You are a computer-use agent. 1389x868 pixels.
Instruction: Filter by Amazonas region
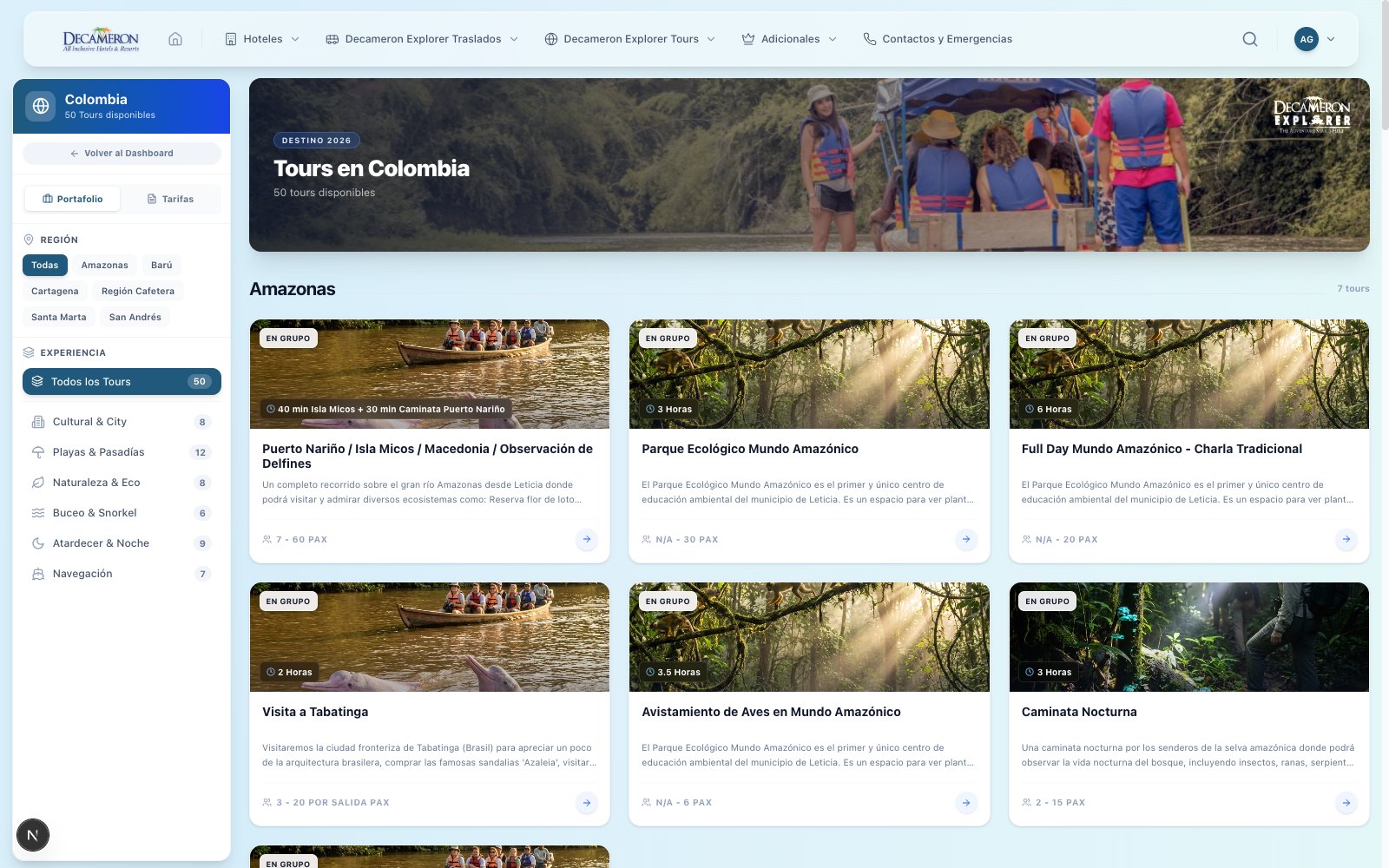coord(104,265)
